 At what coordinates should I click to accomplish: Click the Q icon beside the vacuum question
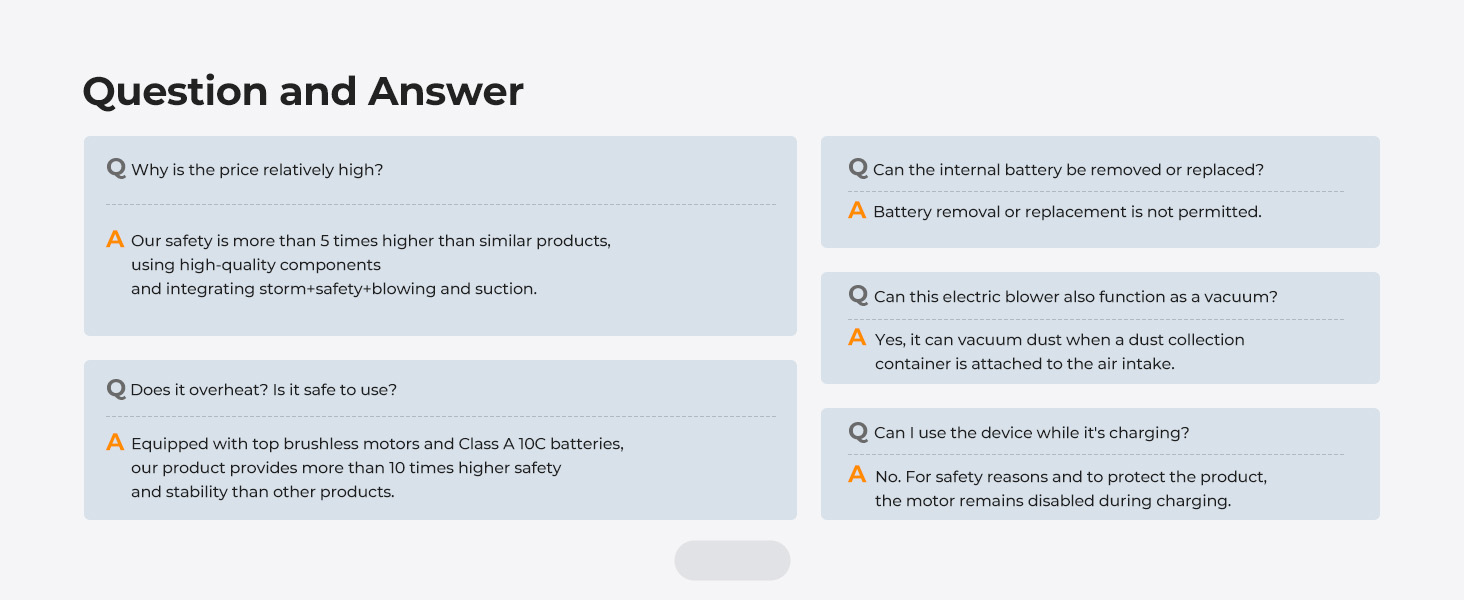[858, 295]
